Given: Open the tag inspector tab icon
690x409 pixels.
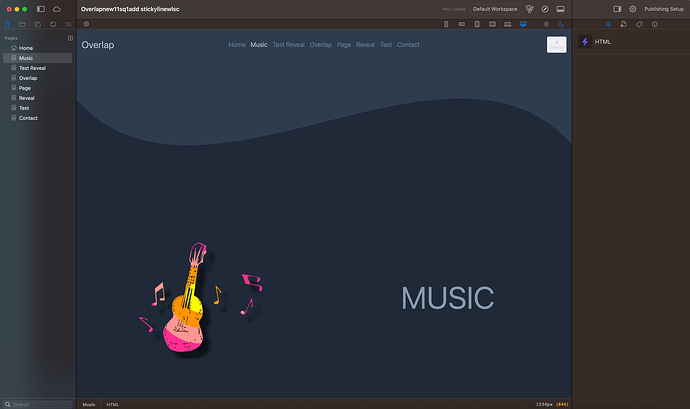Looking at the screenshot, I should click(639, 24).
